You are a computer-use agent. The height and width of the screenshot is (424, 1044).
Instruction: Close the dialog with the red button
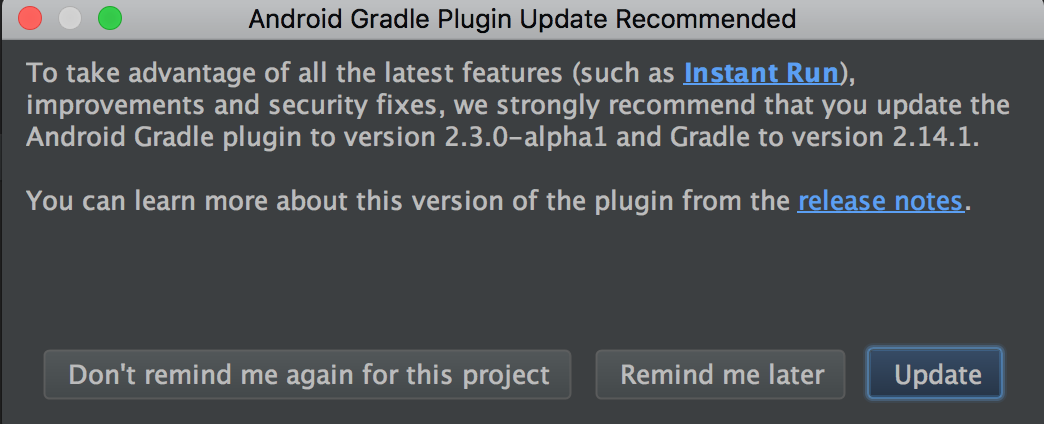[30, 18]
